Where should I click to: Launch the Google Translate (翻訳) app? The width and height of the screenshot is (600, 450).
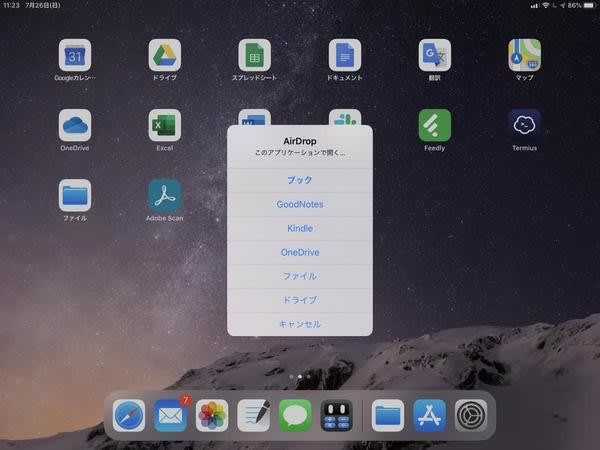tap(435, 55)
